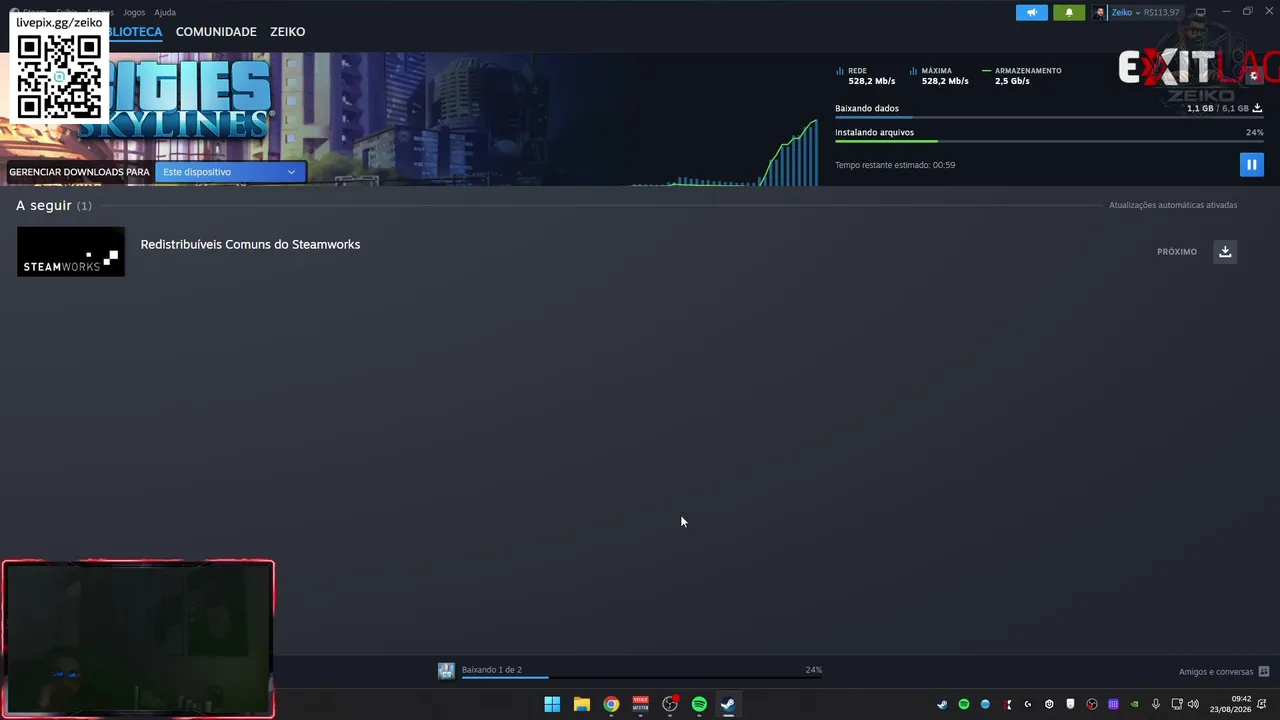Screen dimensions: 1280x720
Task: Click the Steam system tray icon
Action: pyautogui.click(x=942, y=704)
